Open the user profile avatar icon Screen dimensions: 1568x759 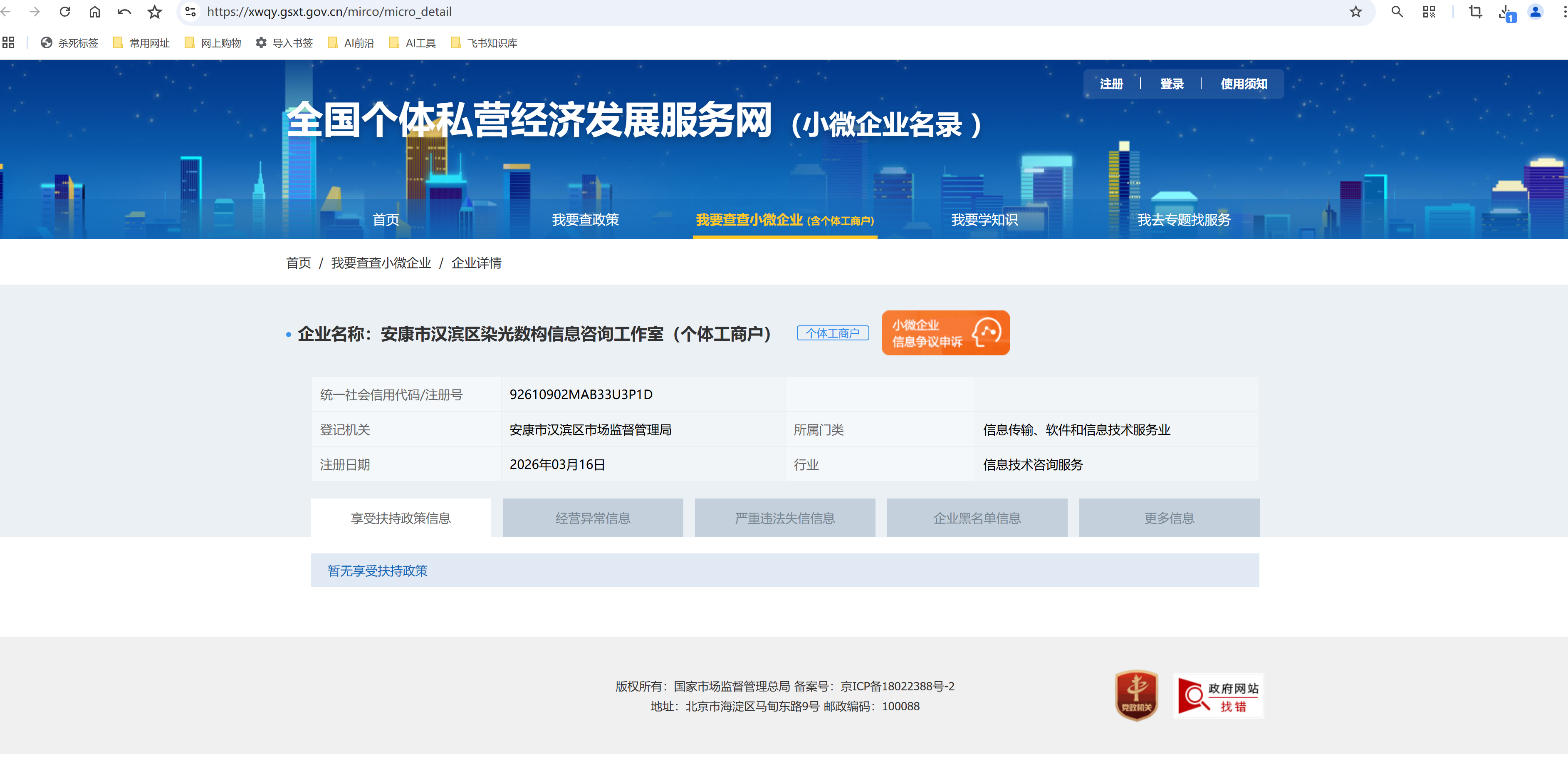tap(1535, 12)
